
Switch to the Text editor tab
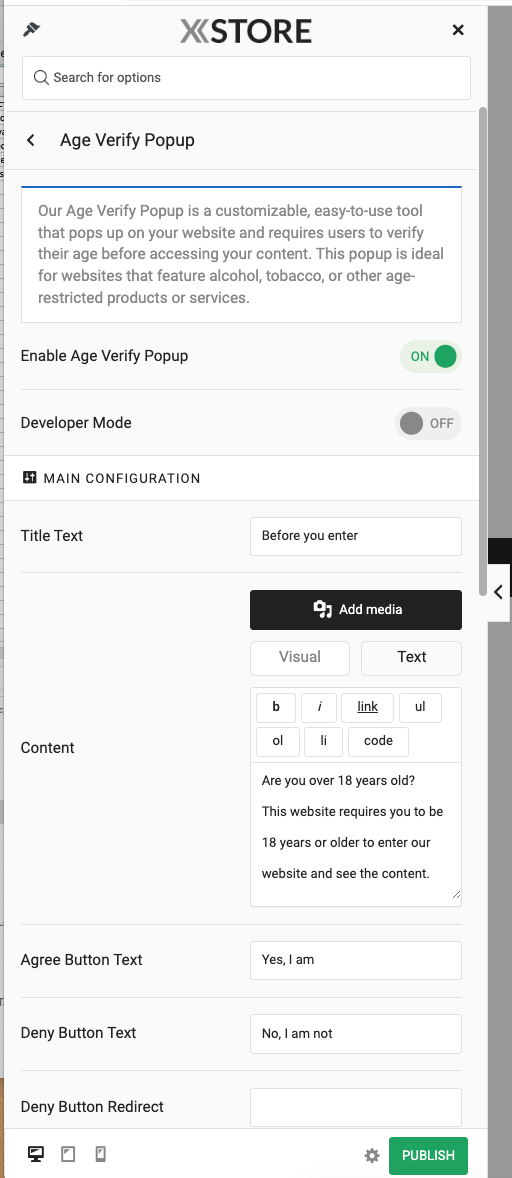point(411,657)
